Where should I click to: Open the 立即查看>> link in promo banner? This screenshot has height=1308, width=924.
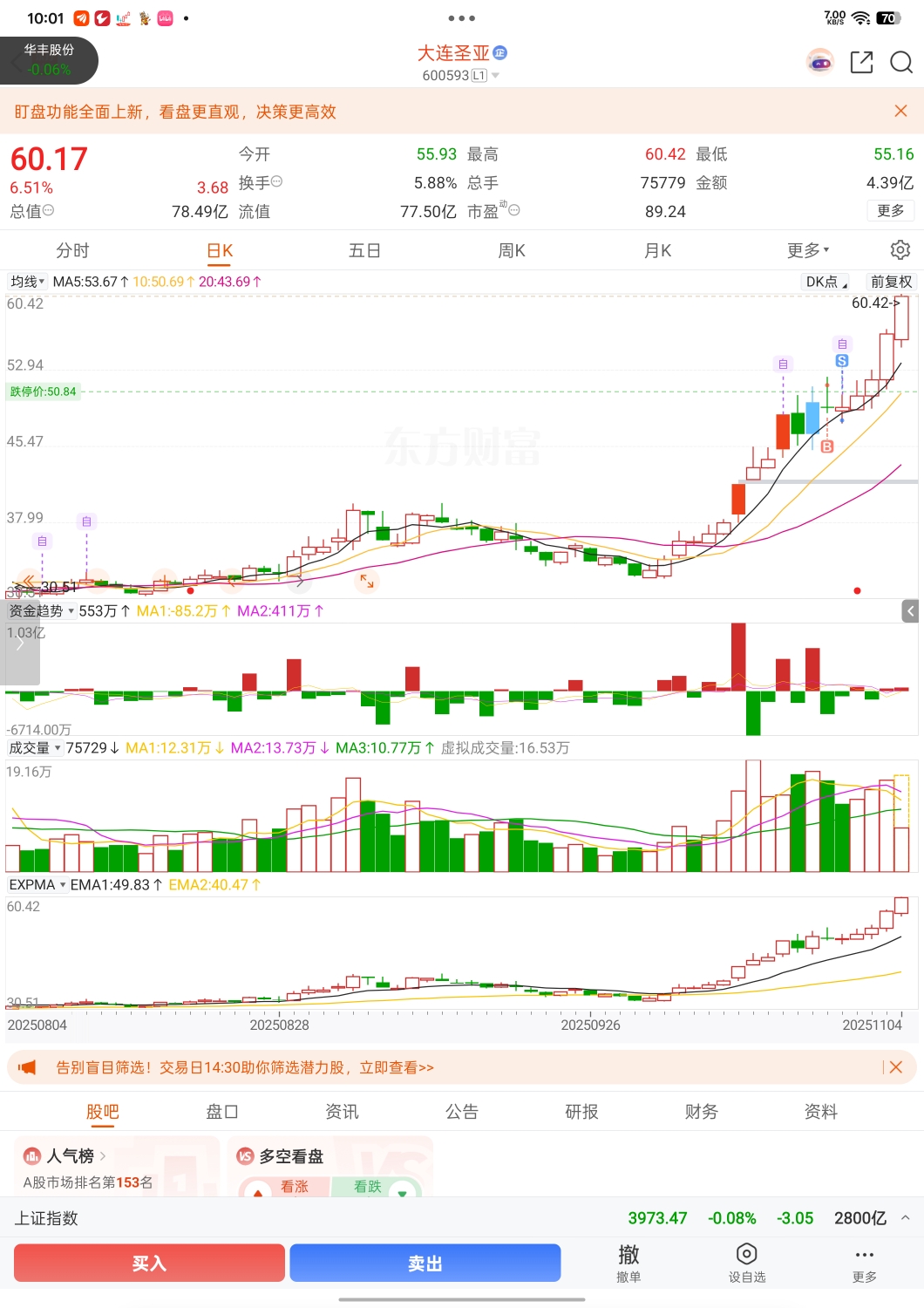coord(397,1067)
